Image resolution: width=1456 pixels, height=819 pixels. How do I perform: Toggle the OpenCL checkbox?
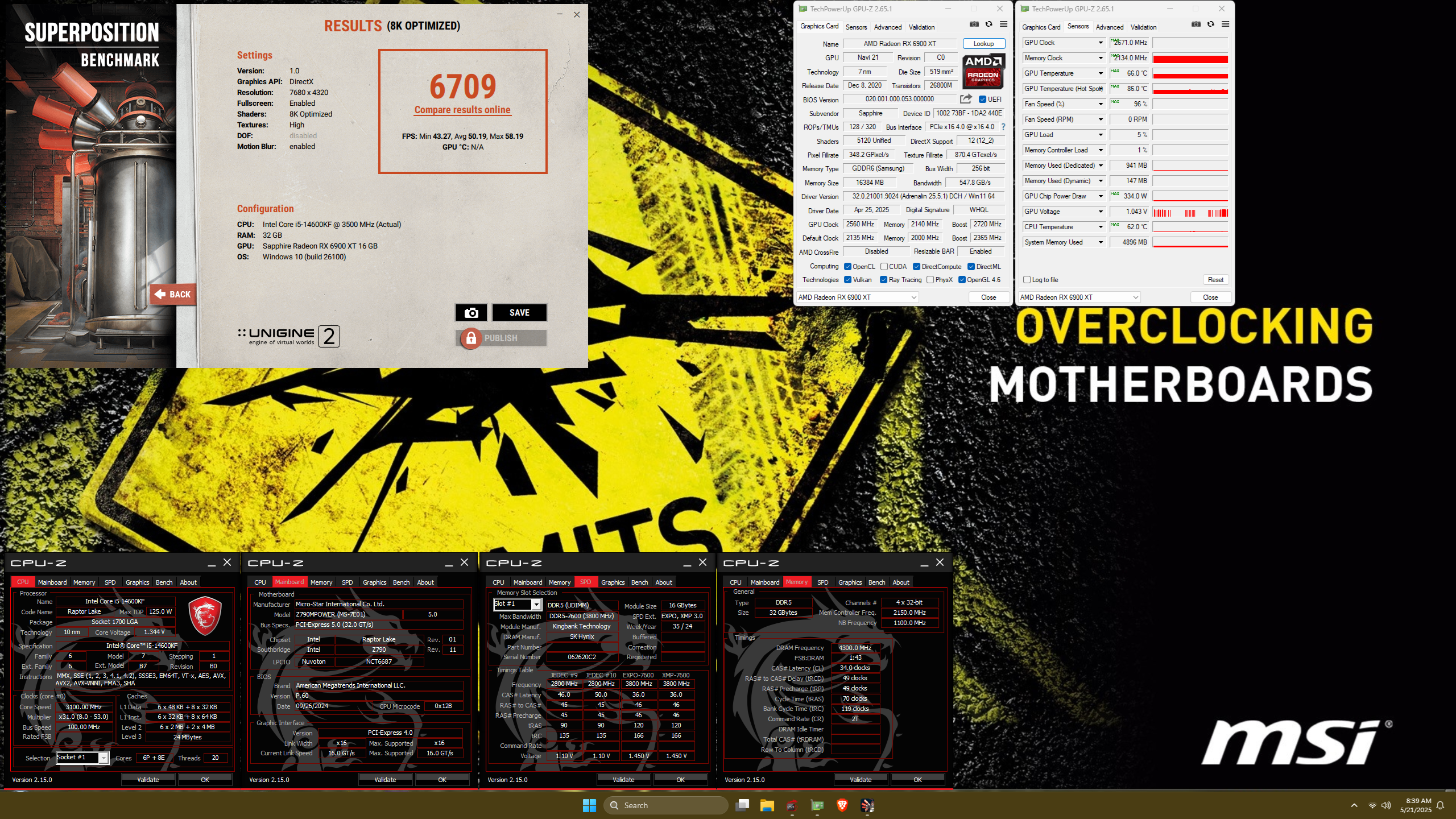(847, 267)
